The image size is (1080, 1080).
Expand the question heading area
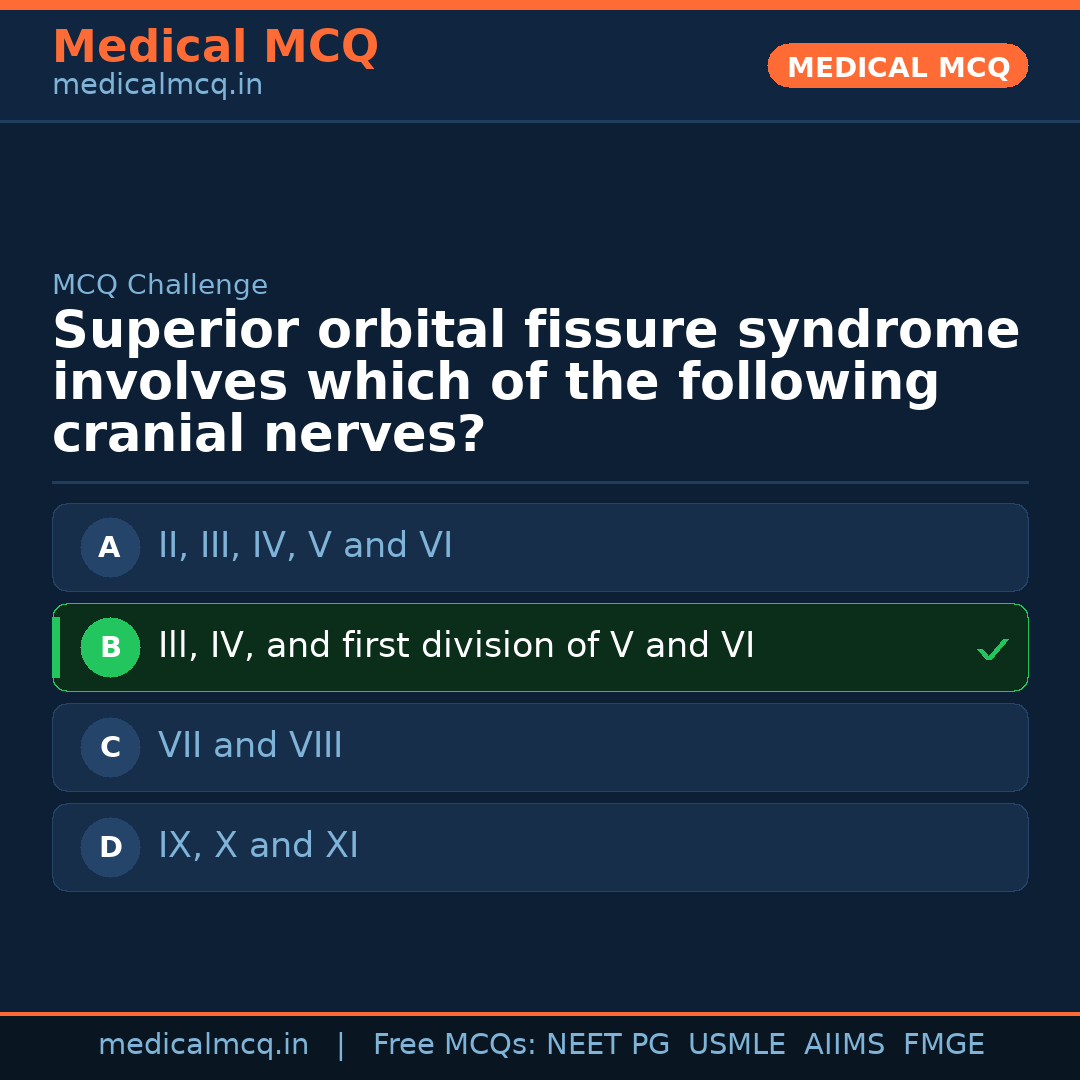[x=535, y=380]
